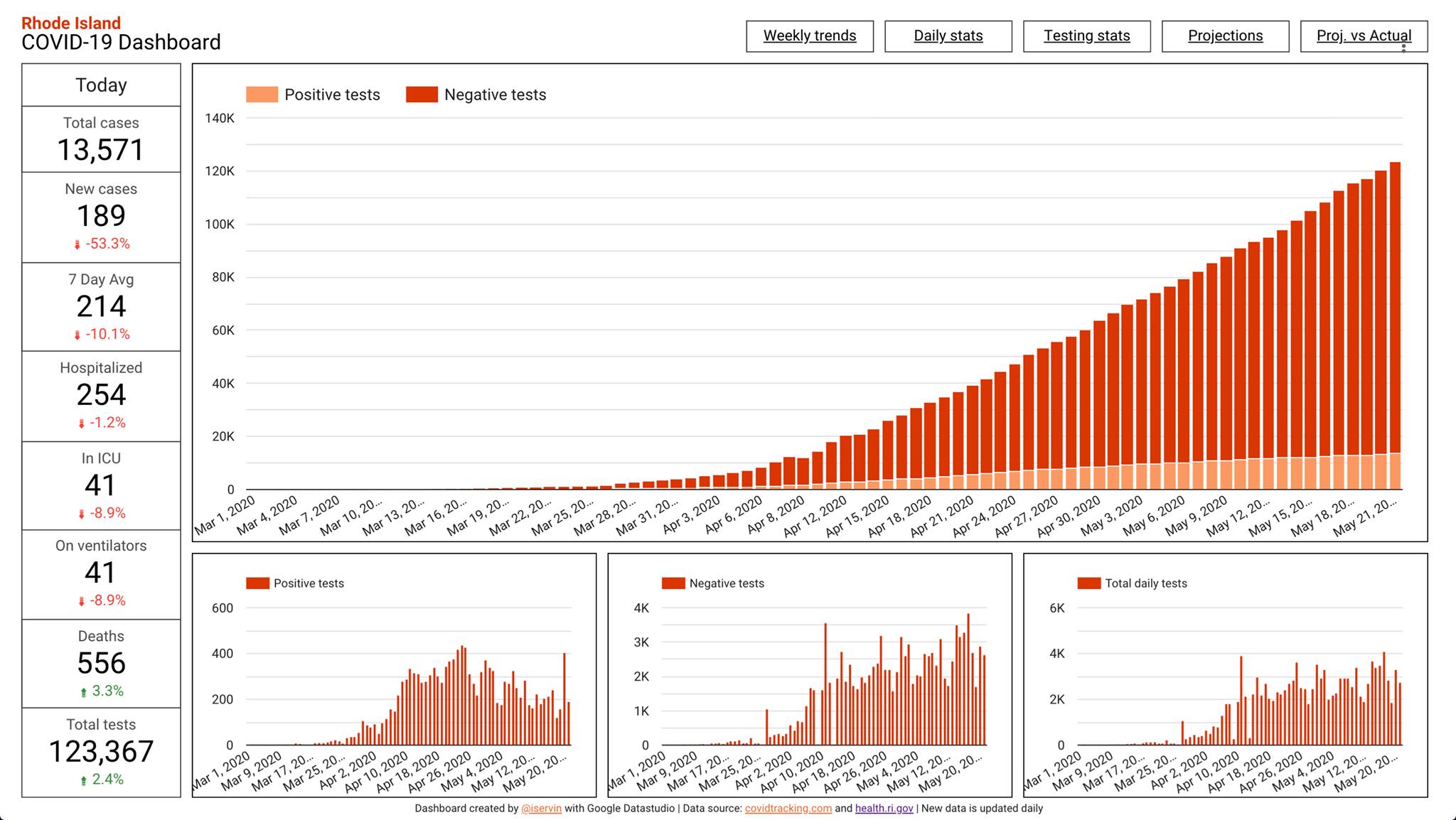Click the red down arrow under In ICU
Viewport: 1456px width, 820px height.
(x=81, y=514)
